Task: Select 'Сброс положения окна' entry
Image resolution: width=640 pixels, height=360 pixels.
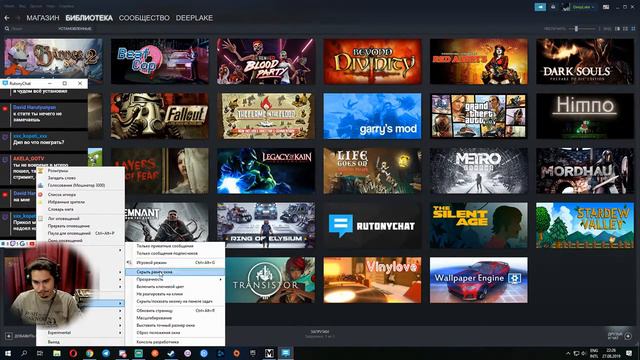Action: click(x=175, y=333)
